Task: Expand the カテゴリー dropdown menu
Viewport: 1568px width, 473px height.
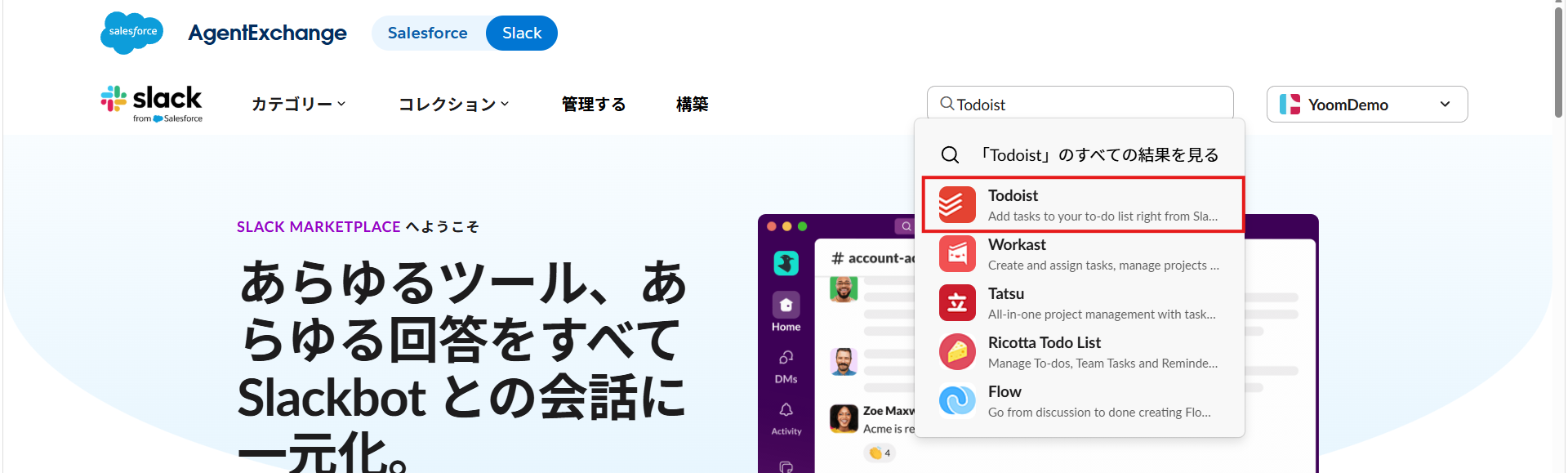Action: (299, 104)
